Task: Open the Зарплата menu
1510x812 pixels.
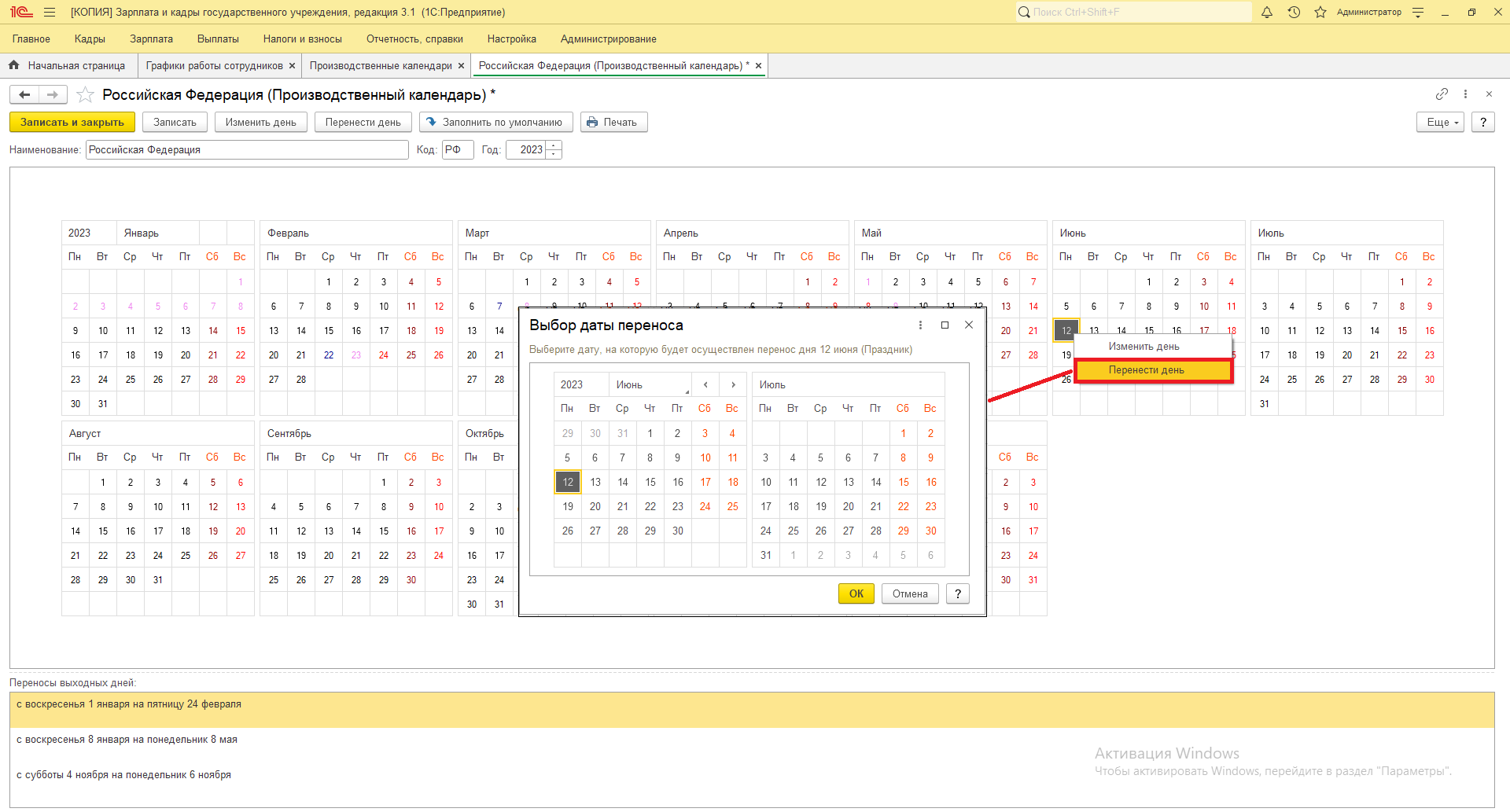Action: coord(151,39)
